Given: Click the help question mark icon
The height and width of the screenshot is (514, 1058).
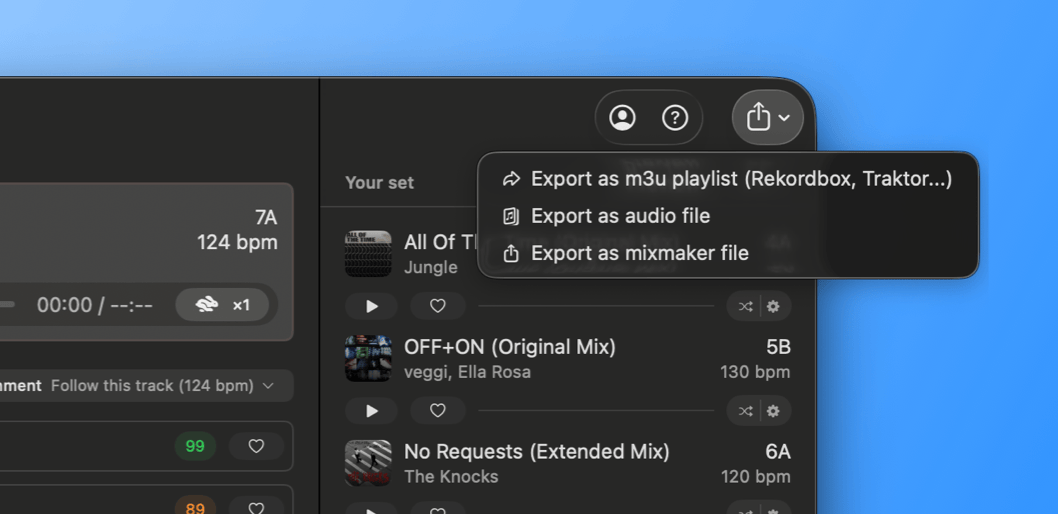Looking at the screenshot, I should click(675, 118).
